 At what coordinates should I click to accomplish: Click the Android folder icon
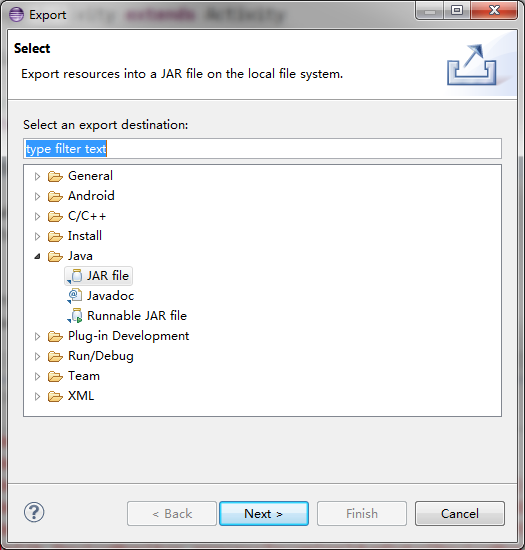coord(55,196)
